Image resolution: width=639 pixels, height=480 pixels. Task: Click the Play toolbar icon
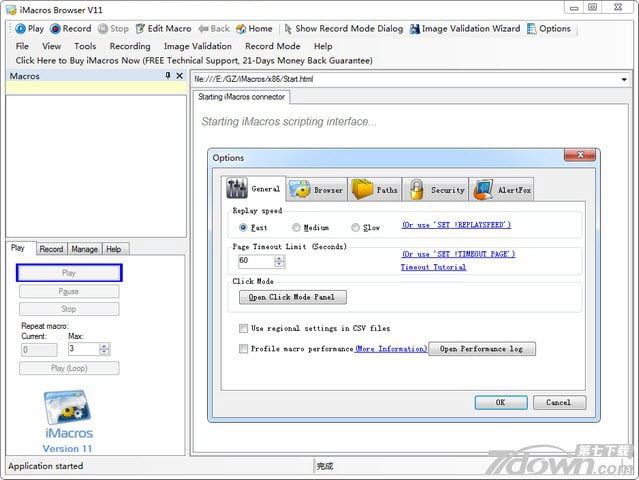29,29
